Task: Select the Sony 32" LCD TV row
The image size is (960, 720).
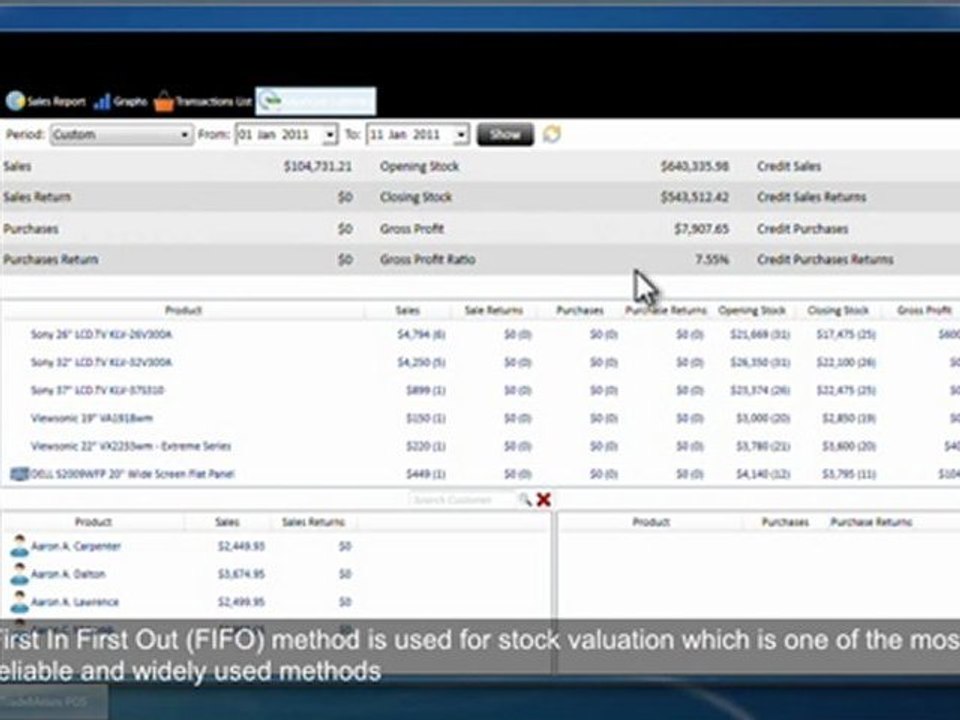Action: (x=480, y=362)
